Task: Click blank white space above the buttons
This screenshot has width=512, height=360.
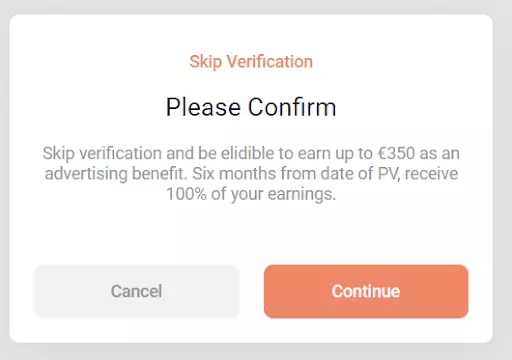Action: point(251,233)
